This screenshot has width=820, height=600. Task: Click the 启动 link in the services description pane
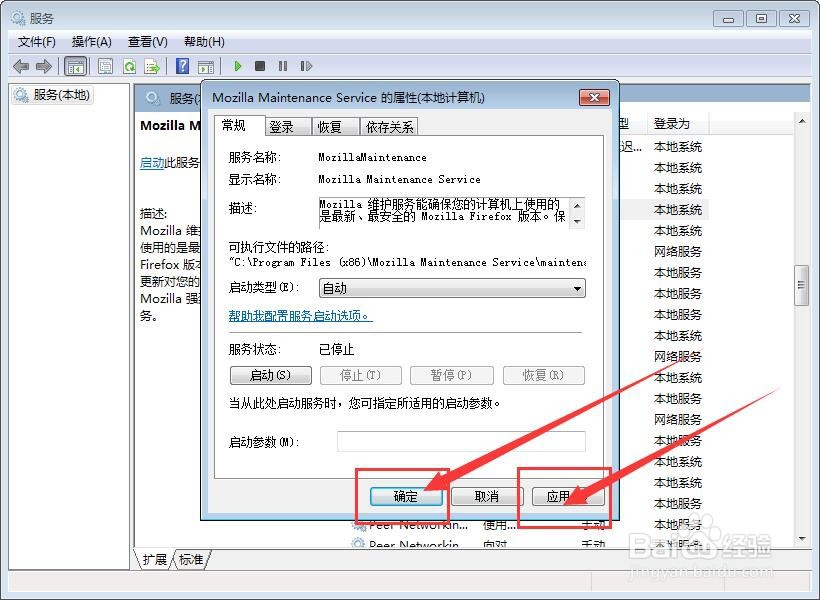coord(152,163)
